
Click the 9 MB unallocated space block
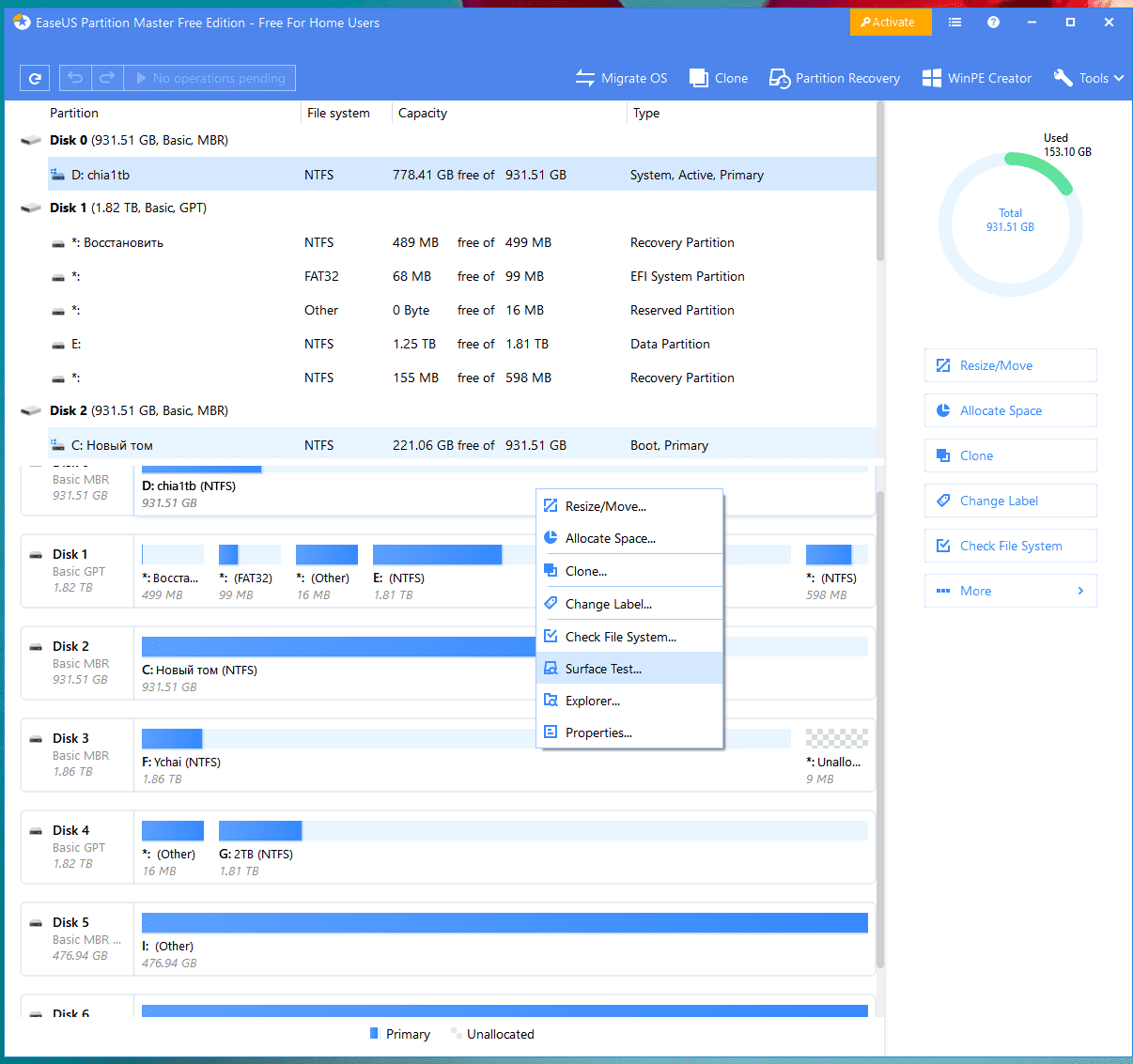click(x=837, y=738)
